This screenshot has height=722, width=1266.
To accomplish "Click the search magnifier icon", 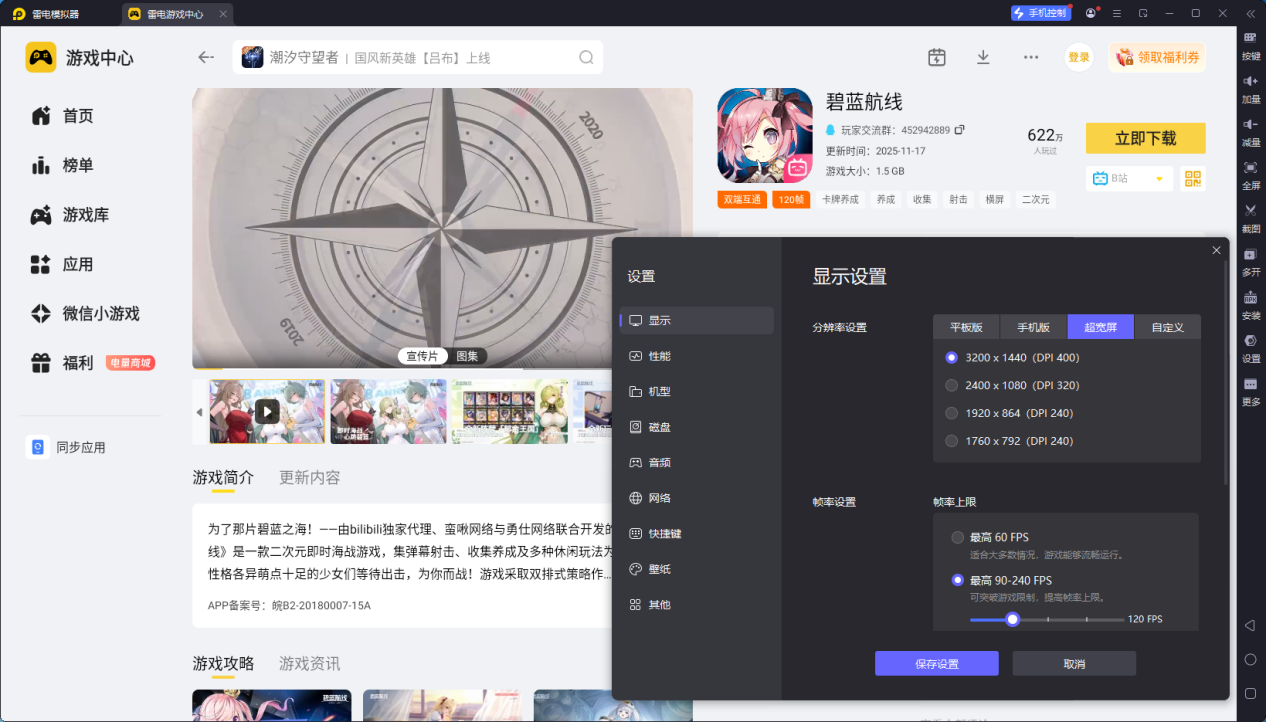I will (x=586, y=58).
